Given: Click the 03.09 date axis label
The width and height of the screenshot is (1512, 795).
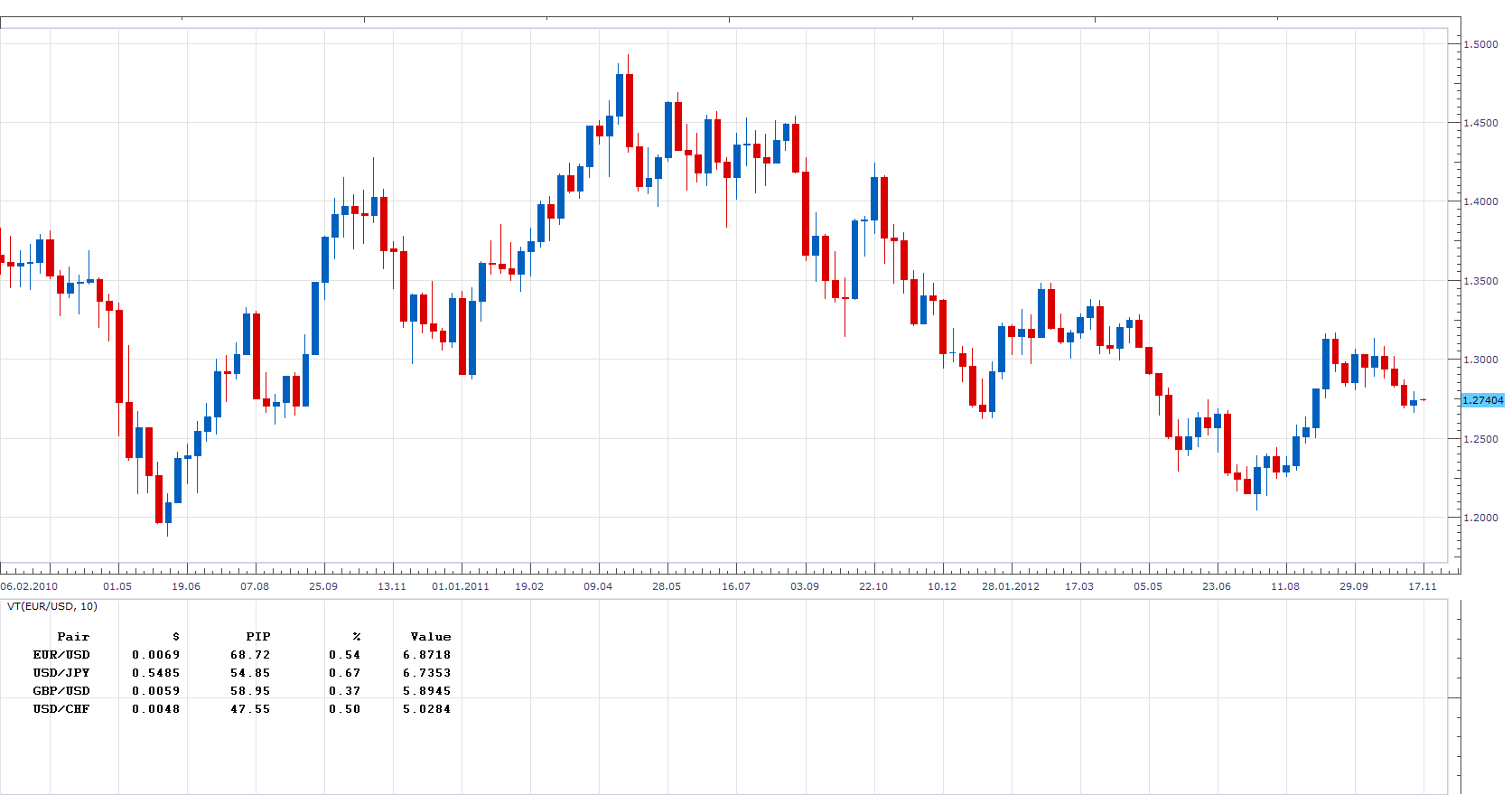Looking at the screenshot, I should [x=805, y=586].
